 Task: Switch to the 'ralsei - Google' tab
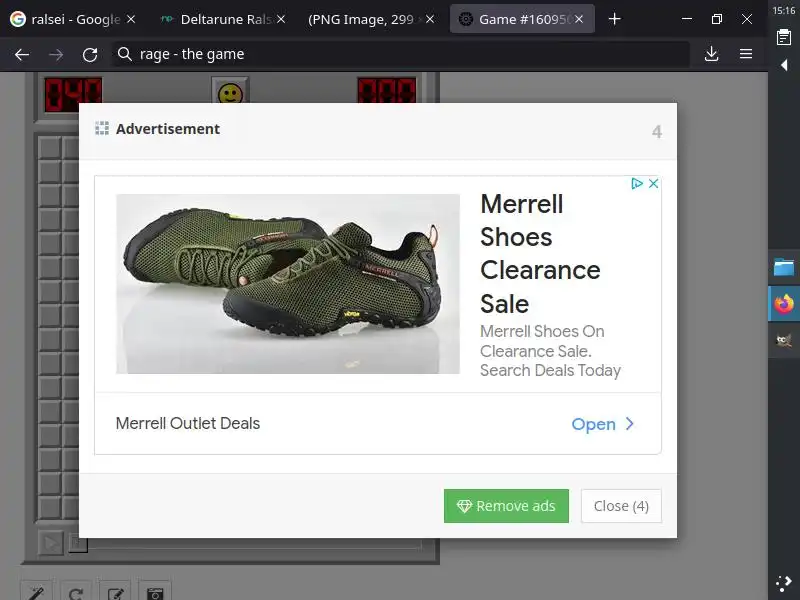(73, 19)
